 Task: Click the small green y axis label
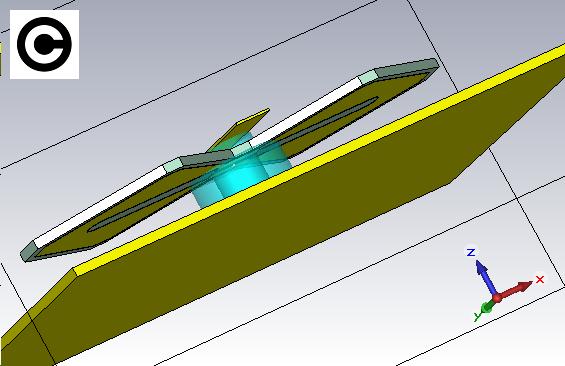point(478,316)
